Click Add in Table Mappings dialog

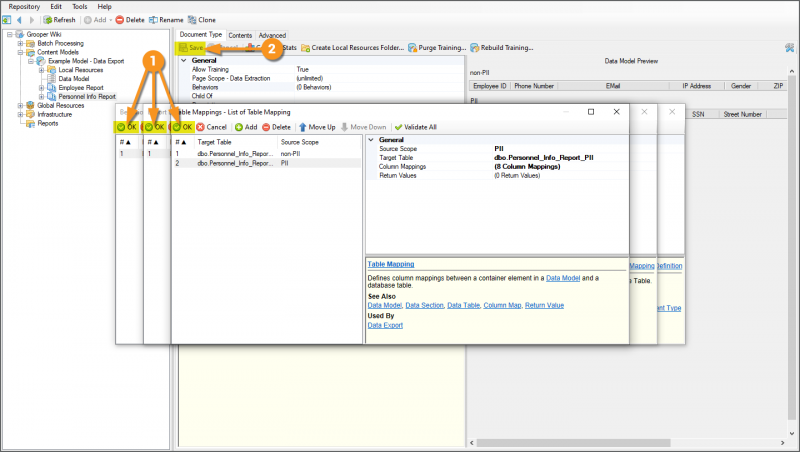(246, 127)
